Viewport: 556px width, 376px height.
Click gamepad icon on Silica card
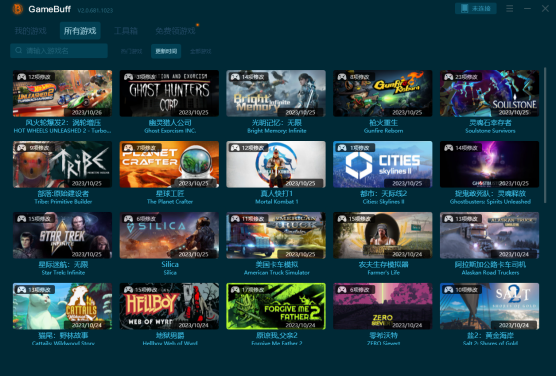pos(128,219)
